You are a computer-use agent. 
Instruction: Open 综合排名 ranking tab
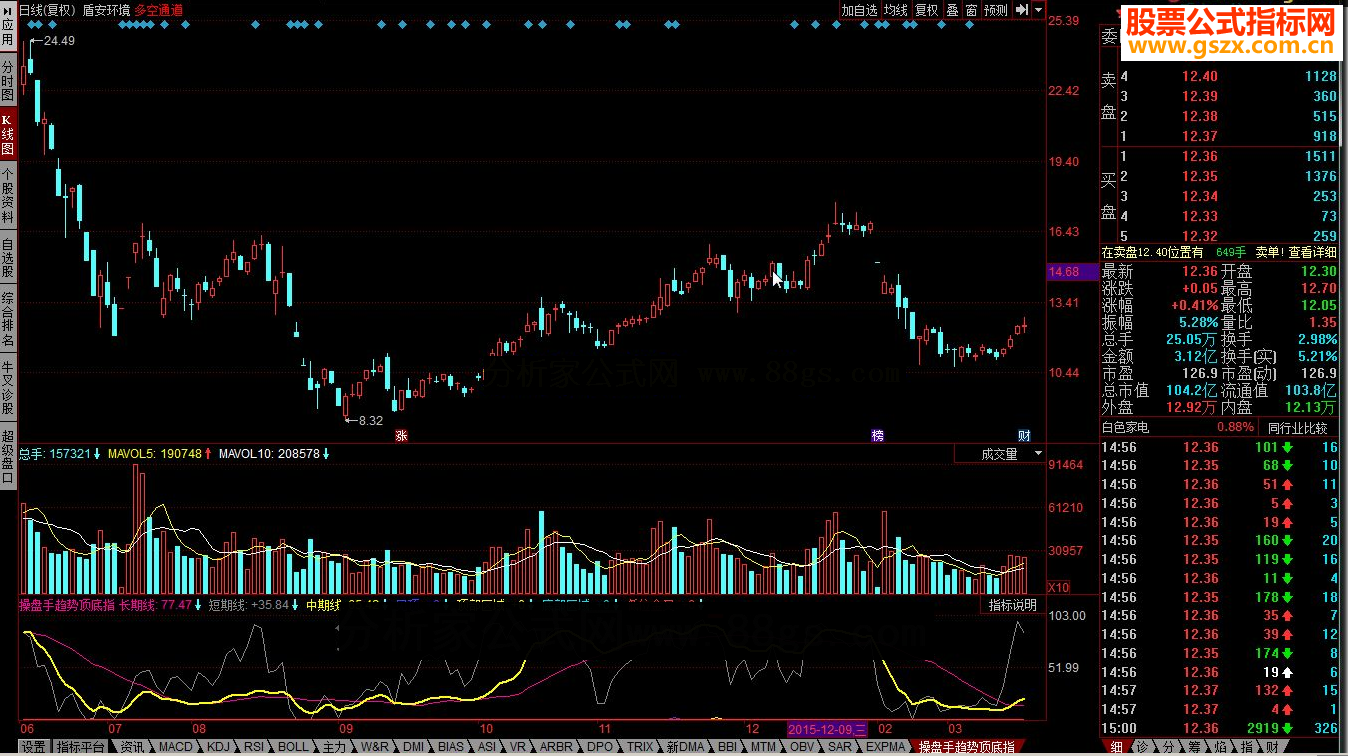(x=8, y=319)
